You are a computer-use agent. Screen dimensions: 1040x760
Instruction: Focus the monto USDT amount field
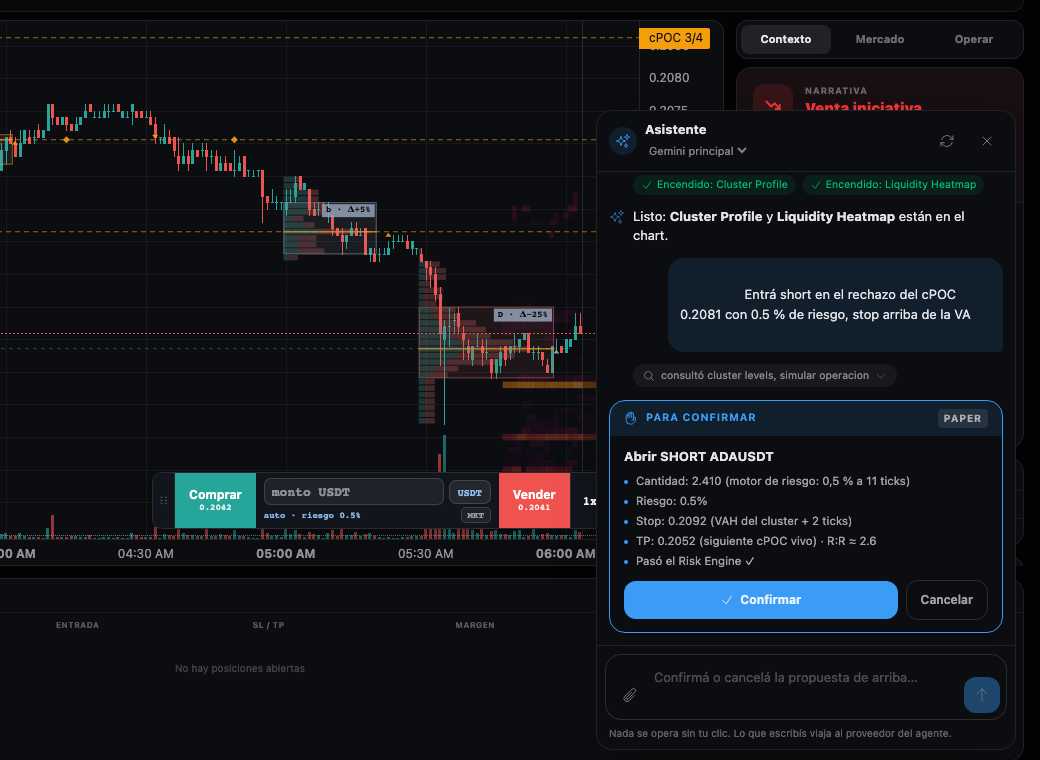[354, 492]
